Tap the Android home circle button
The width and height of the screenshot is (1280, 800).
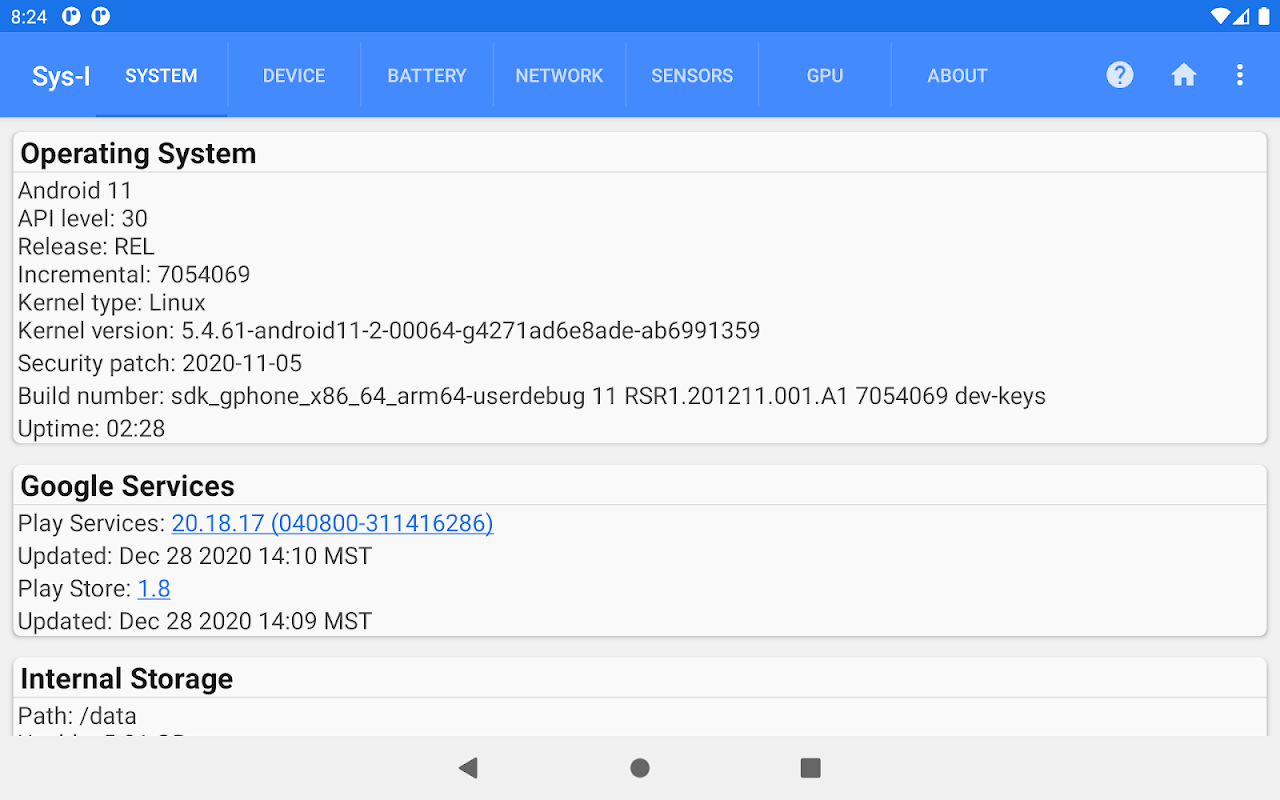pos(640,768)
